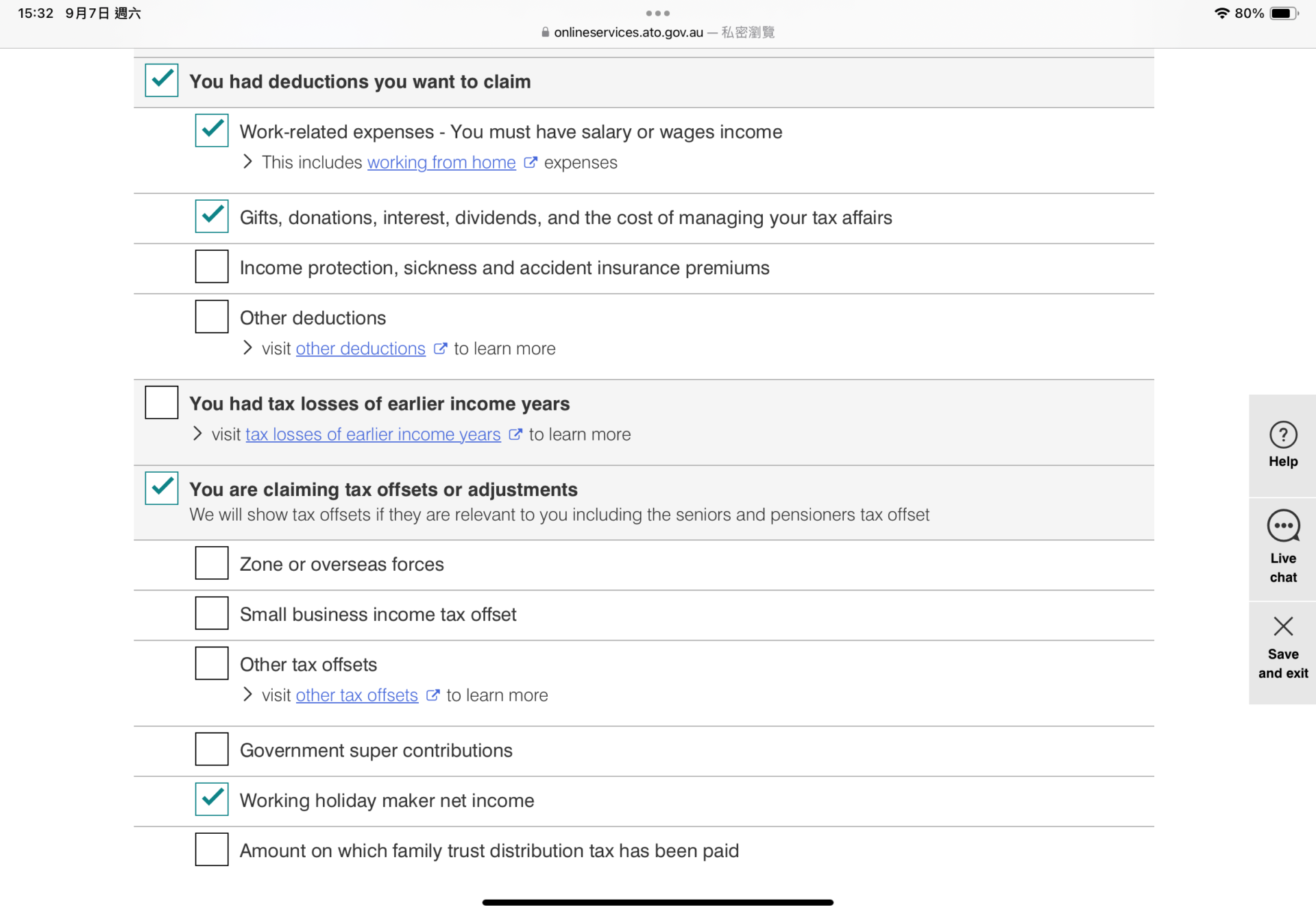Tap the three dots multitasking icon
The height and width of the screenshot is (914, 1316).
pyautogui.click(x=657, y=13)
